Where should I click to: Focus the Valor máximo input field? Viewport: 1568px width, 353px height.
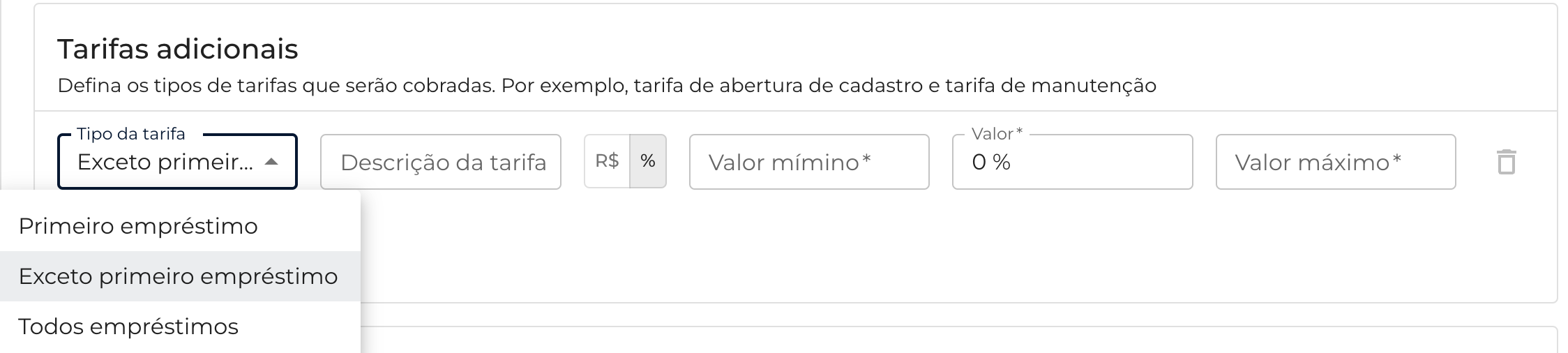point(1335,162)
